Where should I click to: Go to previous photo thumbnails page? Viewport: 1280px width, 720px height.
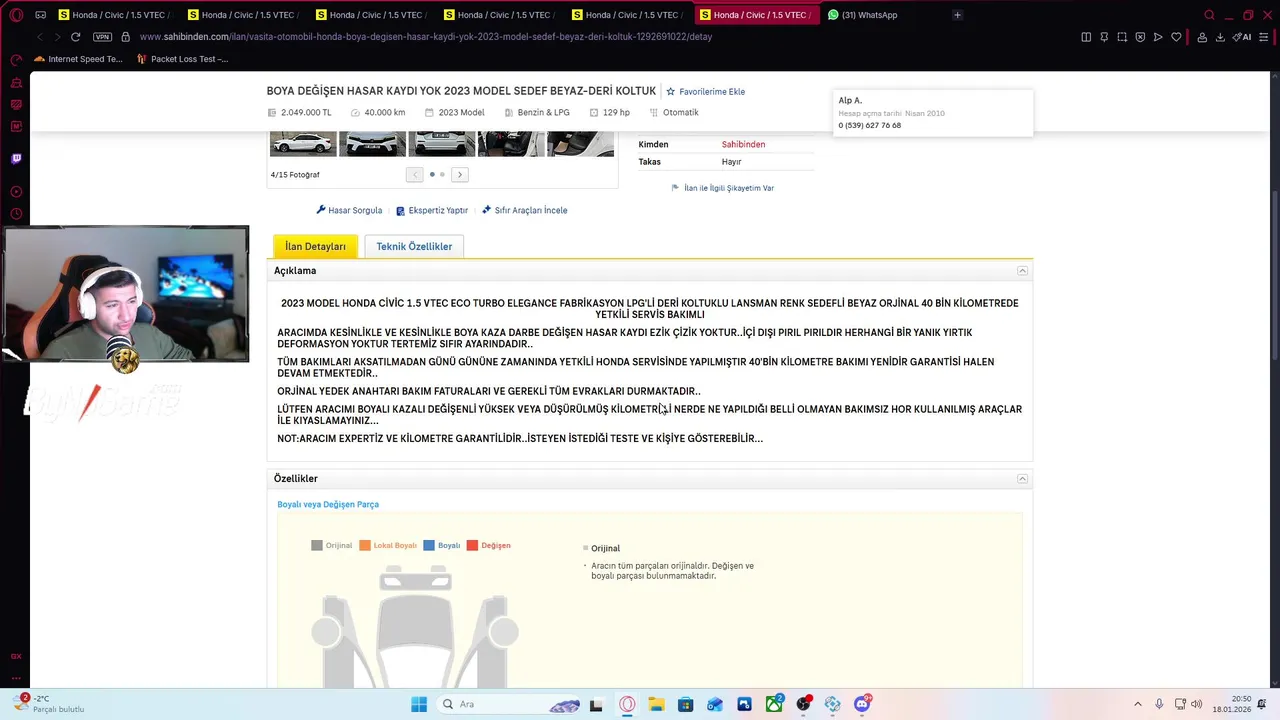(x=414, y=175)
